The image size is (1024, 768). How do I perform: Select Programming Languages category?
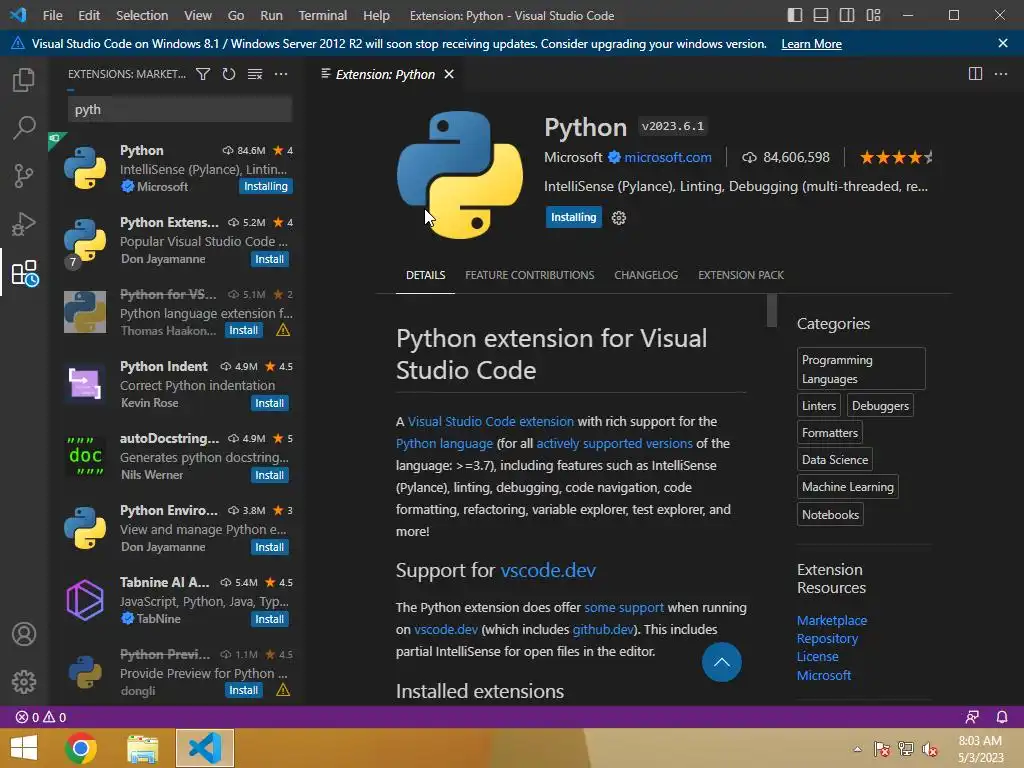pos(861,369)
